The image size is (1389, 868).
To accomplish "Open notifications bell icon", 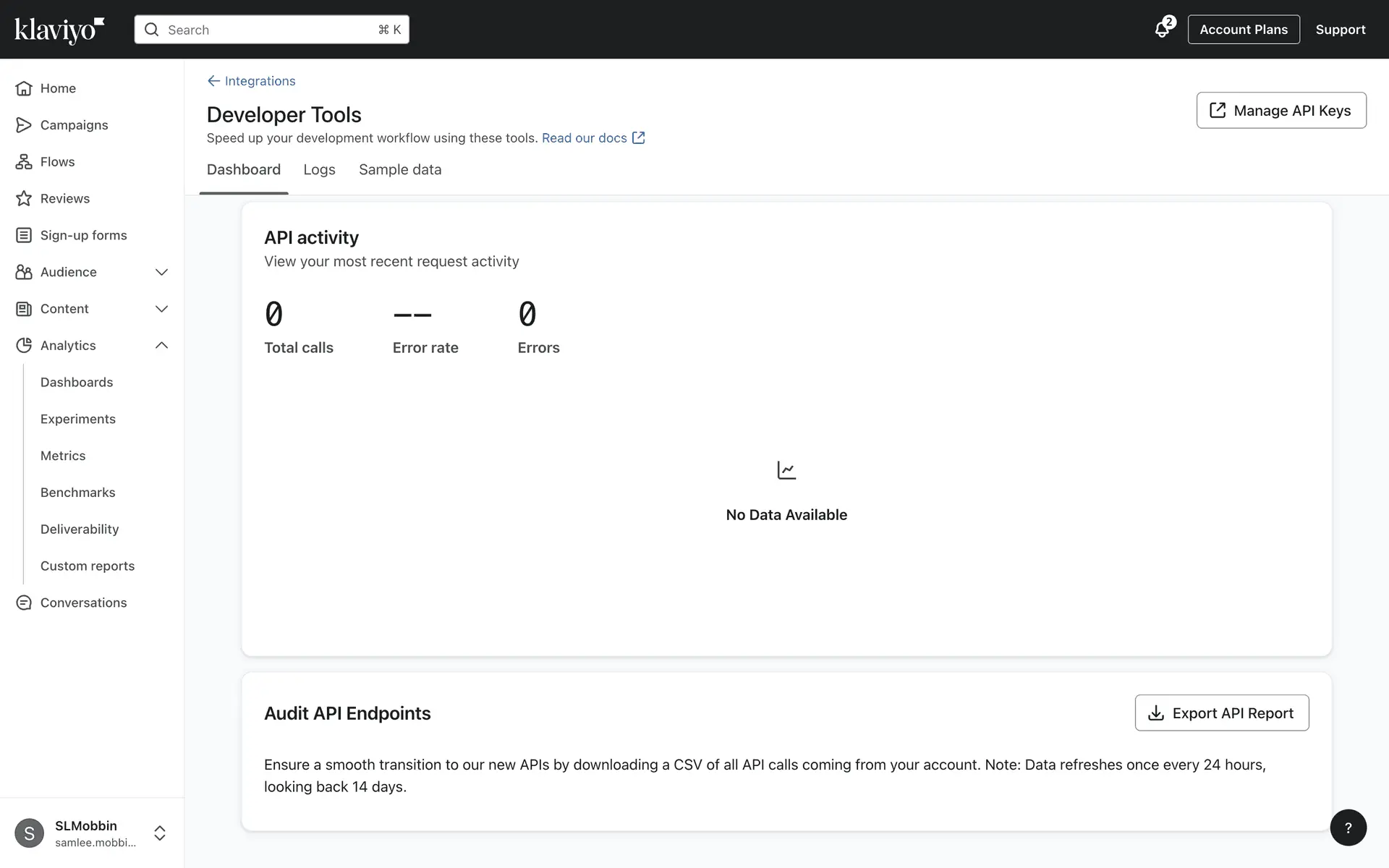I will [1162, 30].
